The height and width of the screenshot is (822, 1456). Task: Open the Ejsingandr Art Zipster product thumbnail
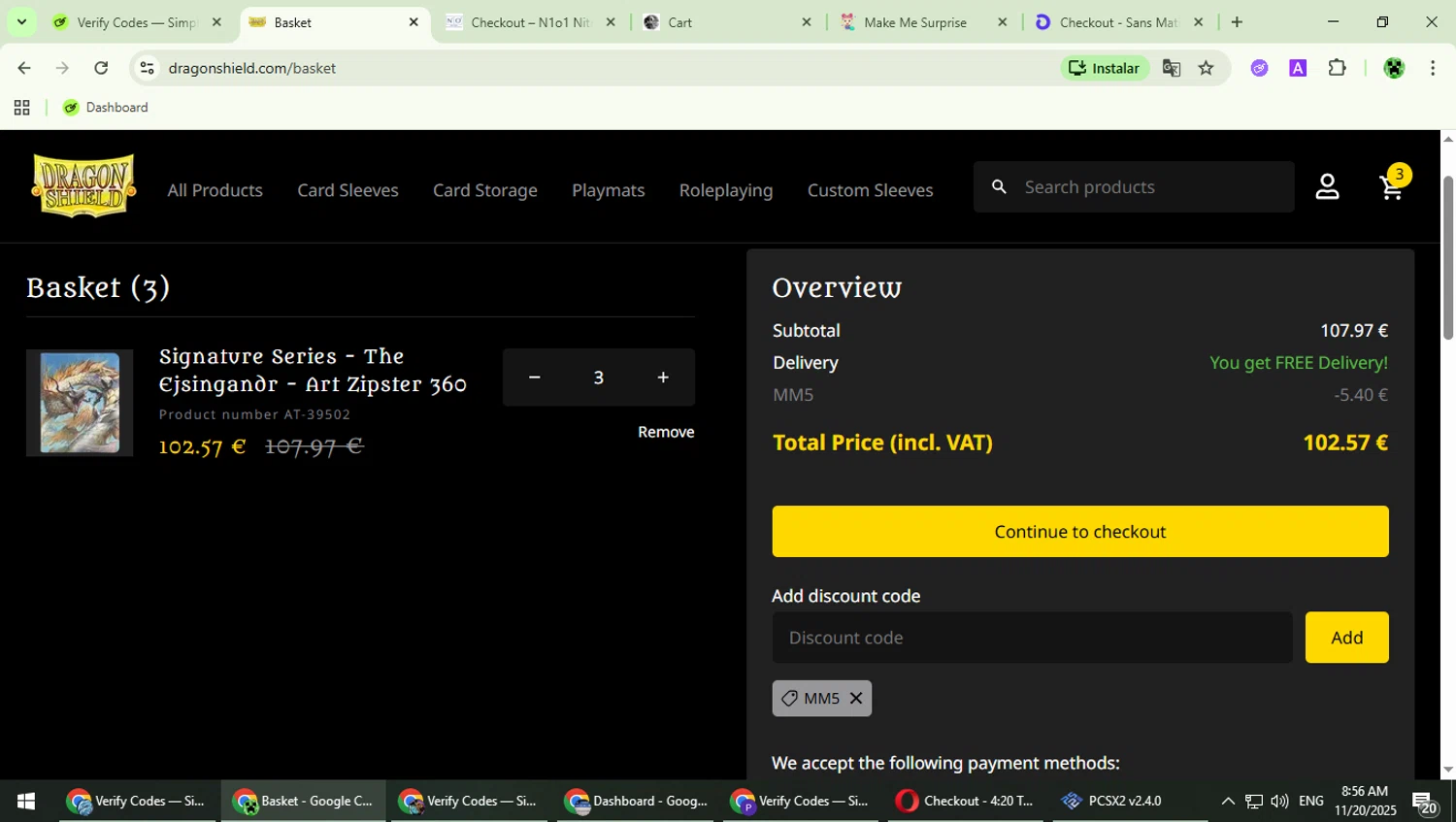click(x=80, y=403)
